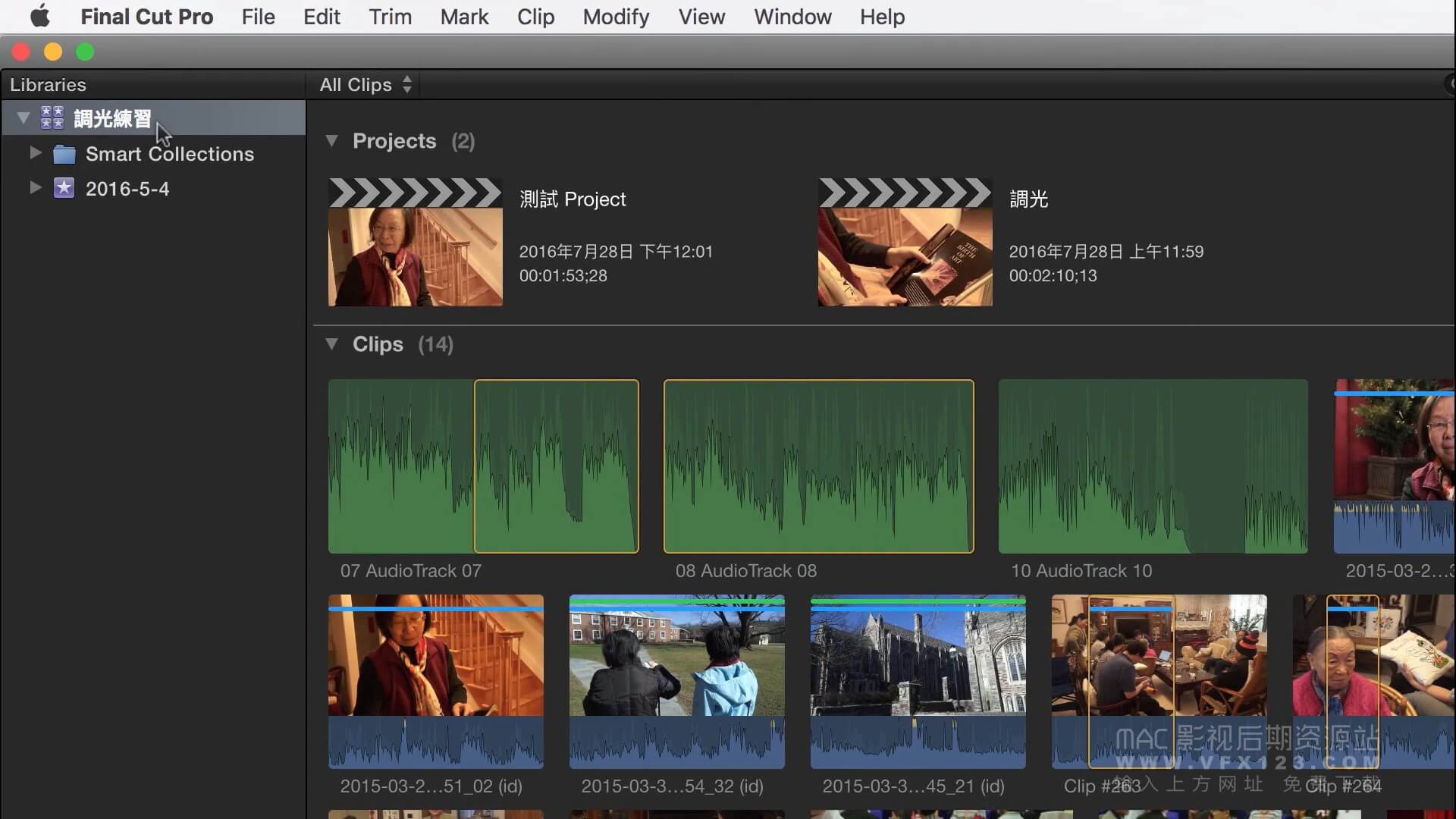Screen dimensions: 1456x819
Task: Select the 測試 Project thumbnail
Action: click(415, 242)
